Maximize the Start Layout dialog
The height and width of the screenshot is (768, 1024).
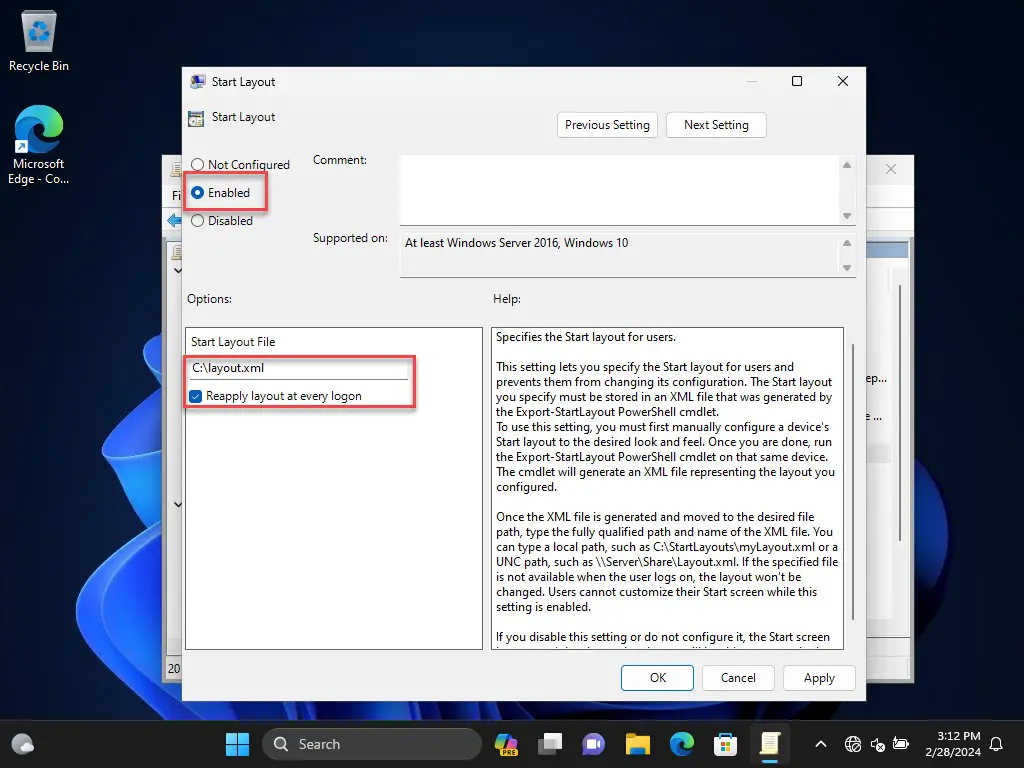(797, 81)
